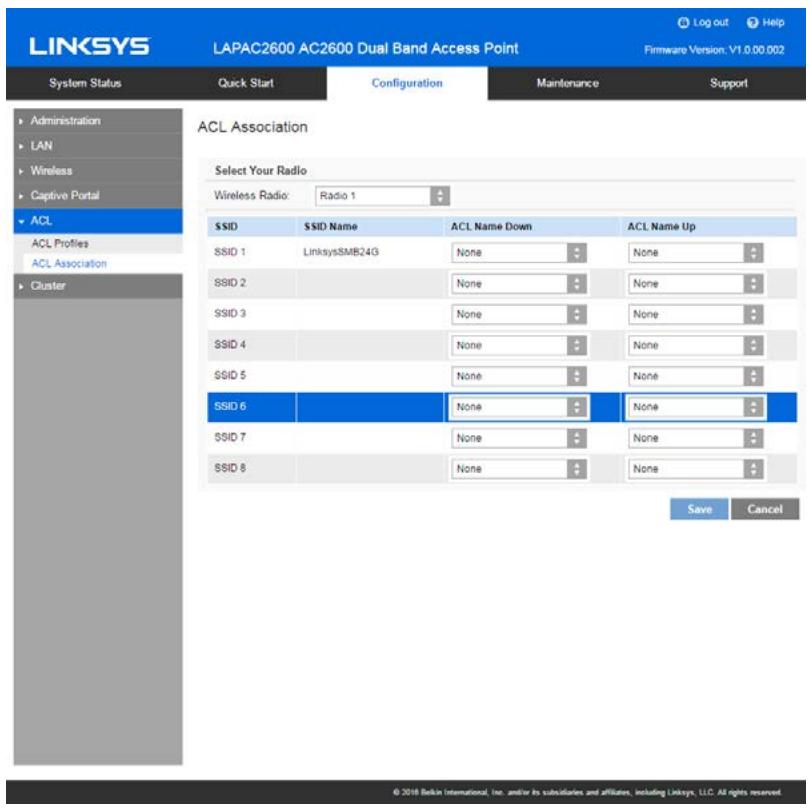
Task: Click the highlighted SSID 6 row label
Action: coord(230,407)
